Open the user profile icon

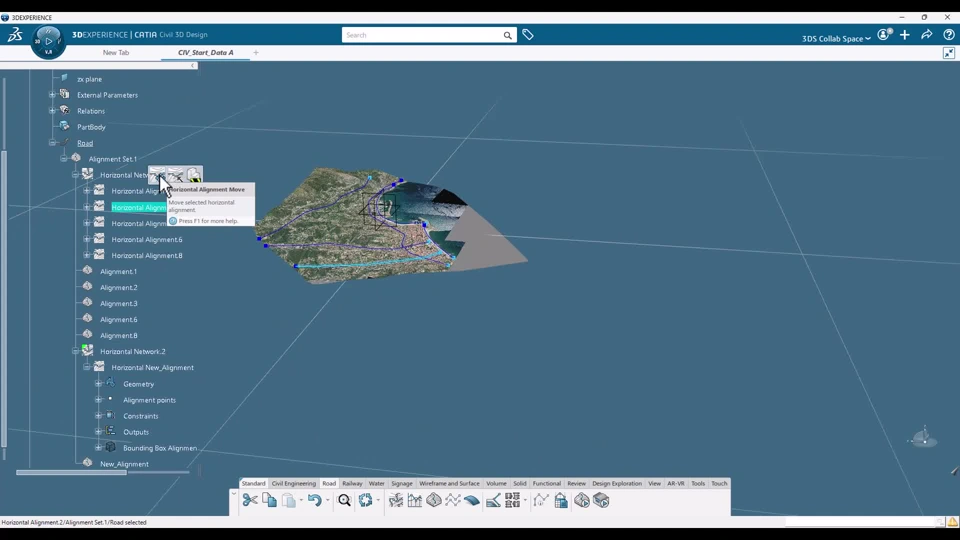pyautogui.click(x=883, y=35)
